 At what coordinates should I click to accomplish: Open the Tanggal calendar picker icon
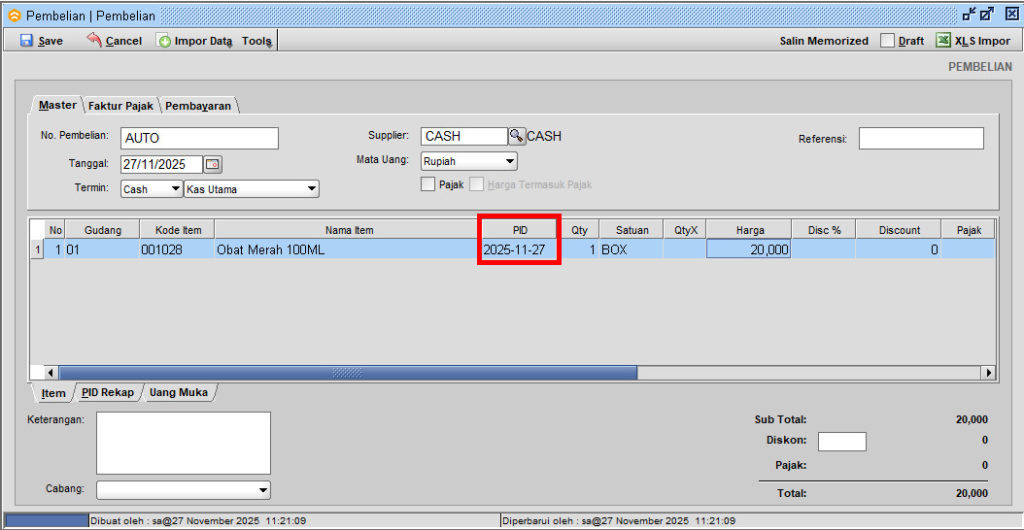(x=213, y=164)
